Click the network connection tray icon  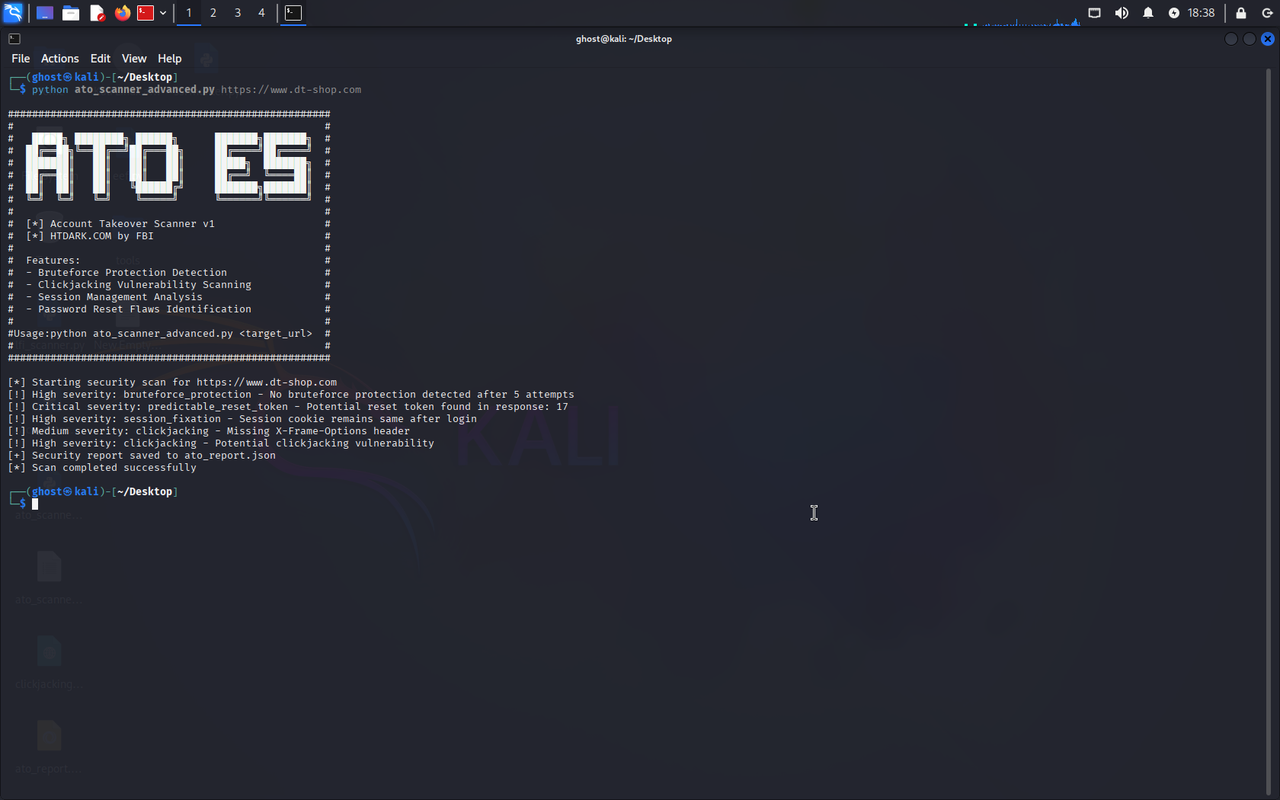pos(1094,13)
